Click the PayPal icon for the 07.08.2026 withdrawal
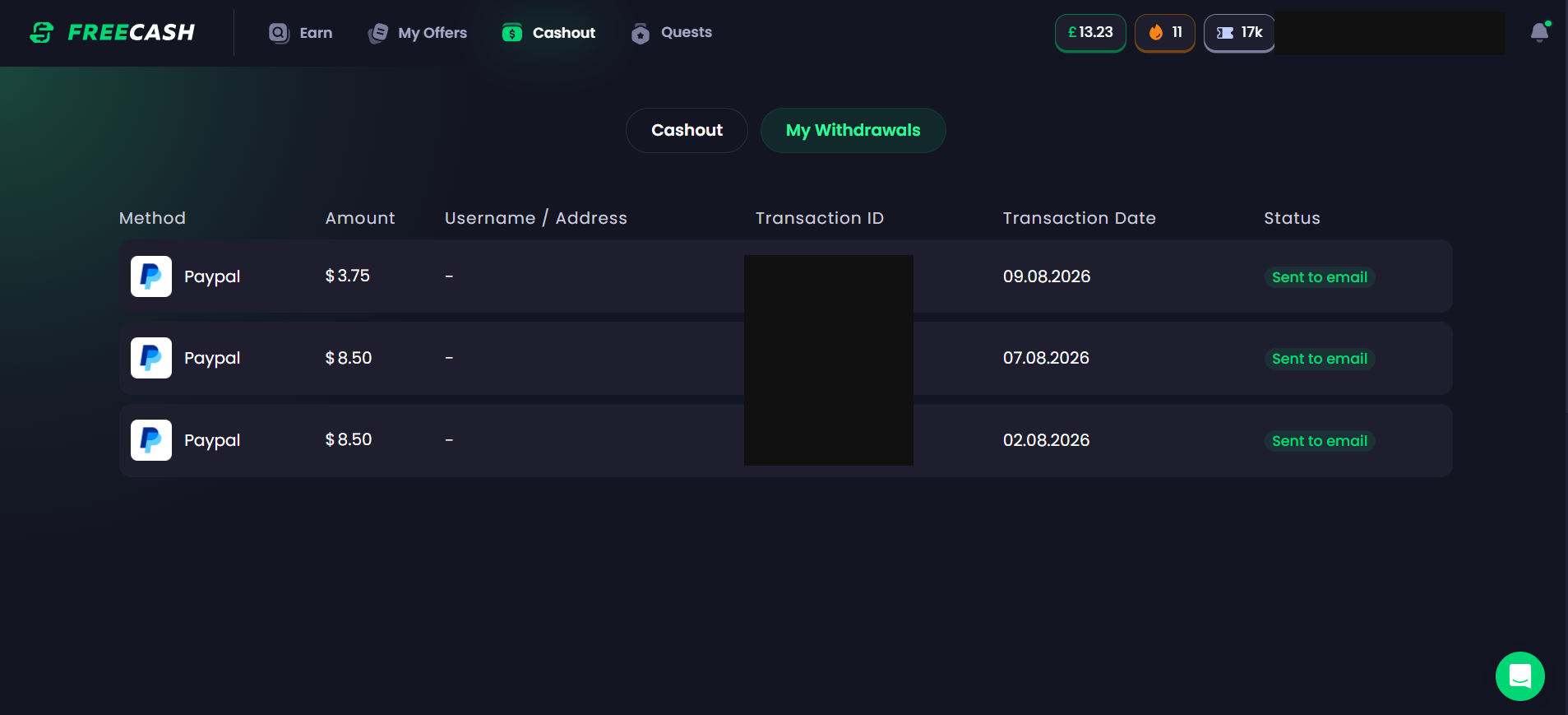Viewport: 1568px width, 715px height. click(x=151, y=358)
